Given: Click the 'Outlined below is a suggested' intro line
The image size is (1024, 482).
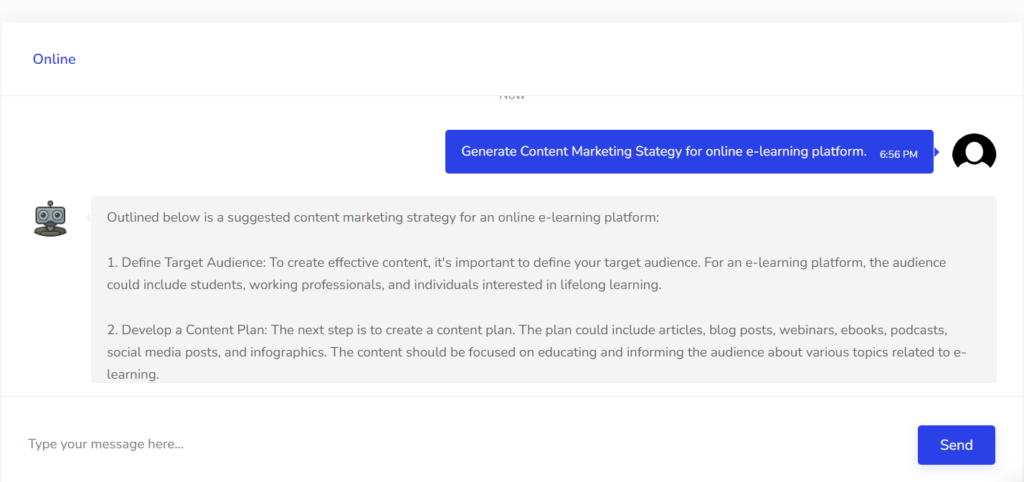Looking at the screenshot, I should pyautogui.click(x=383, y=217).
